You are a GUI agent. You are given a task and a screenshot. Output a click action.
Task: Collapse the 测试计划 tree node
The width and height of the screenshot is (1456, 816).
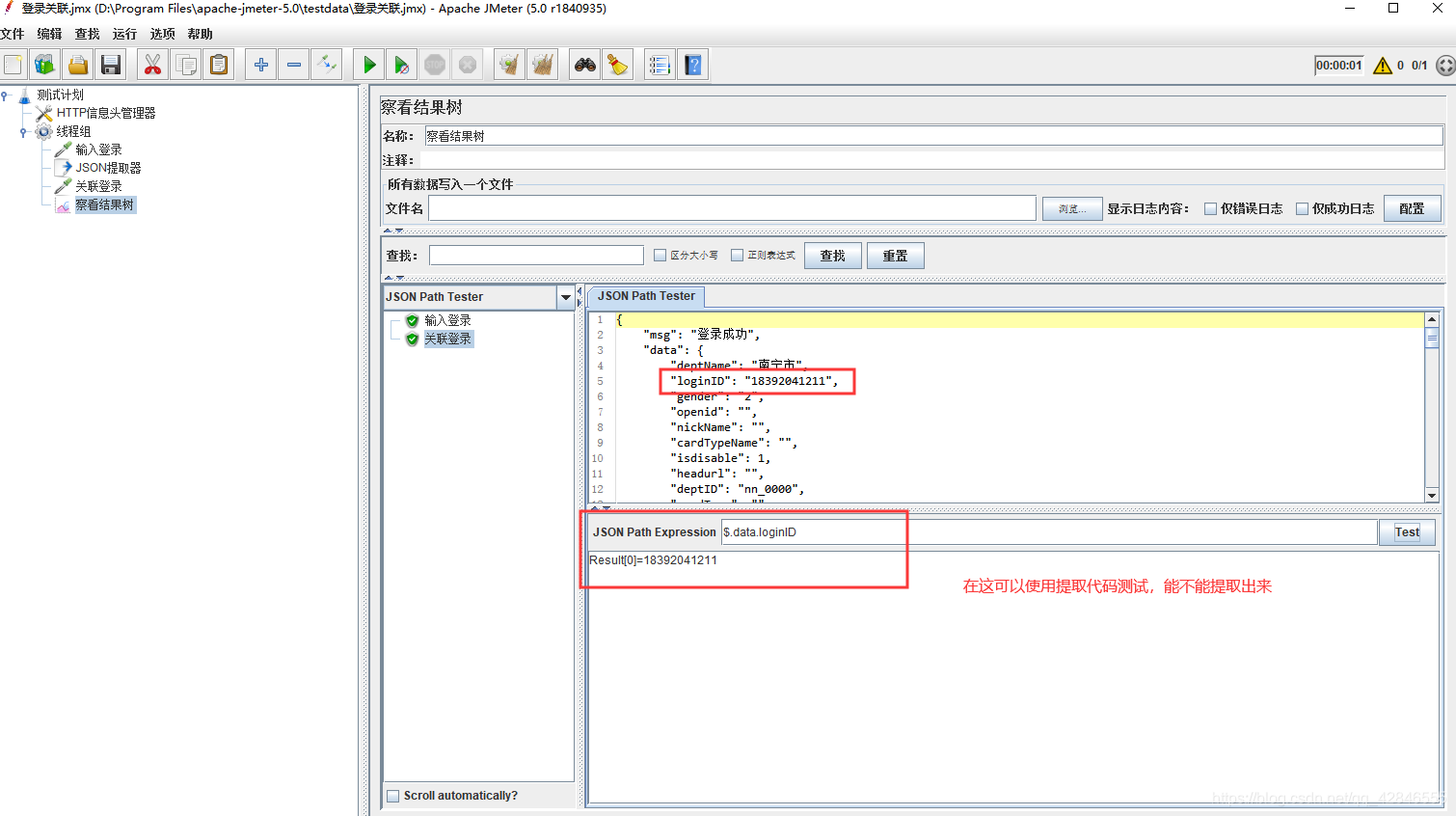(5, 95)
